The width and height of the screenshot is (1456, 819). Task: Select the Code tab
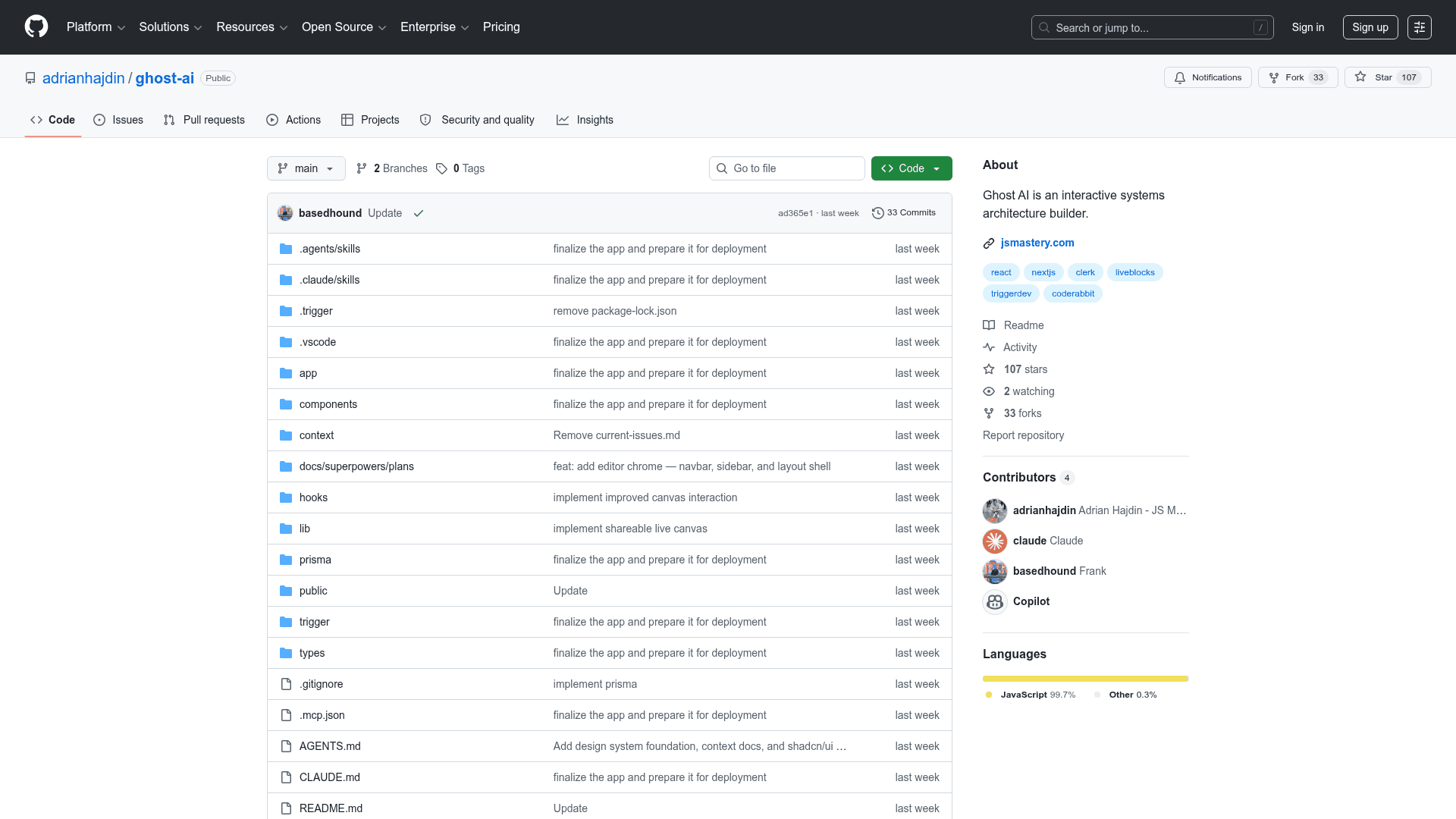tap(53, 120)
